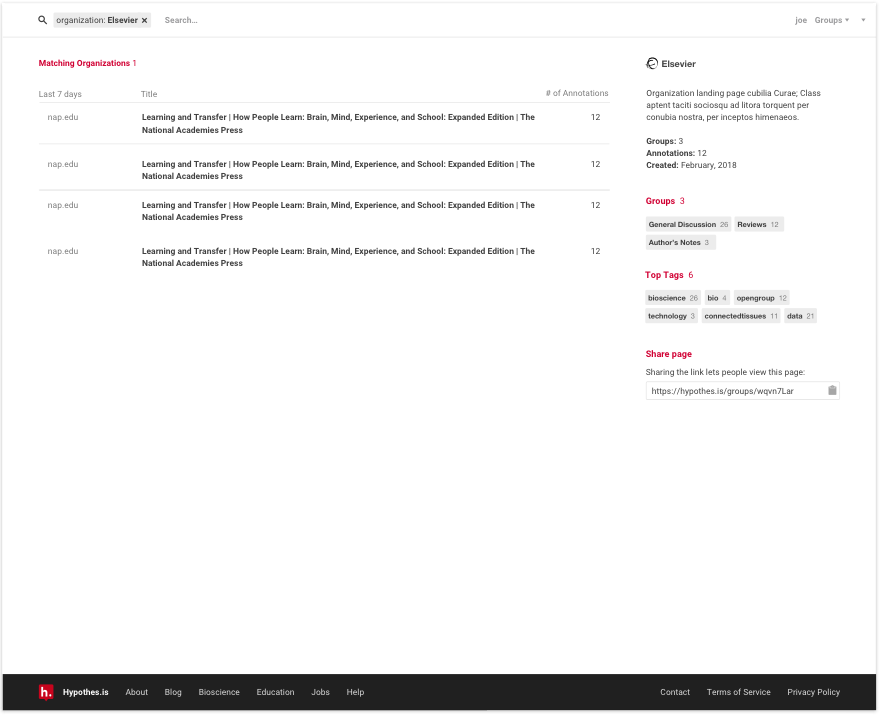Click the Title column header

coord(149,94)
